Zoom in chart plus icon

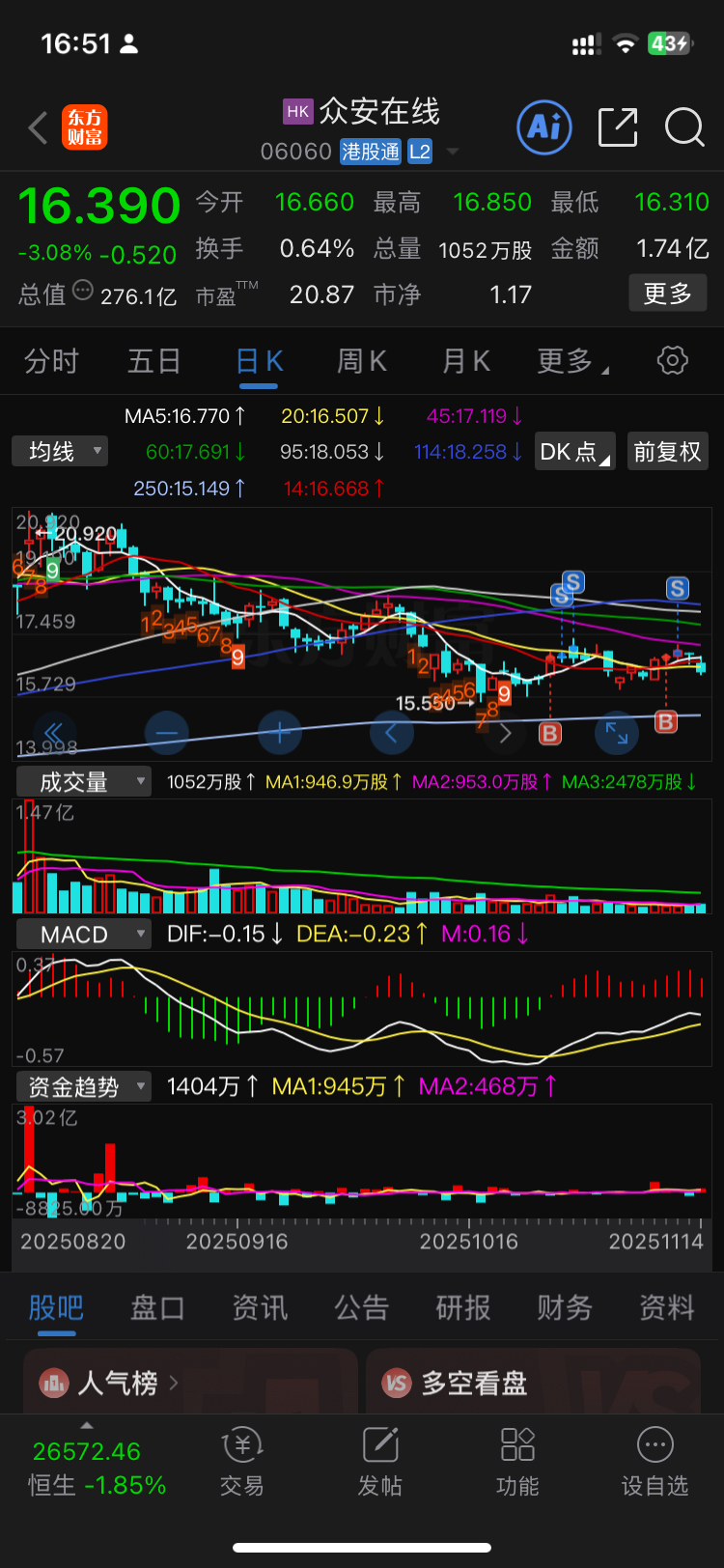click(280, 733)
